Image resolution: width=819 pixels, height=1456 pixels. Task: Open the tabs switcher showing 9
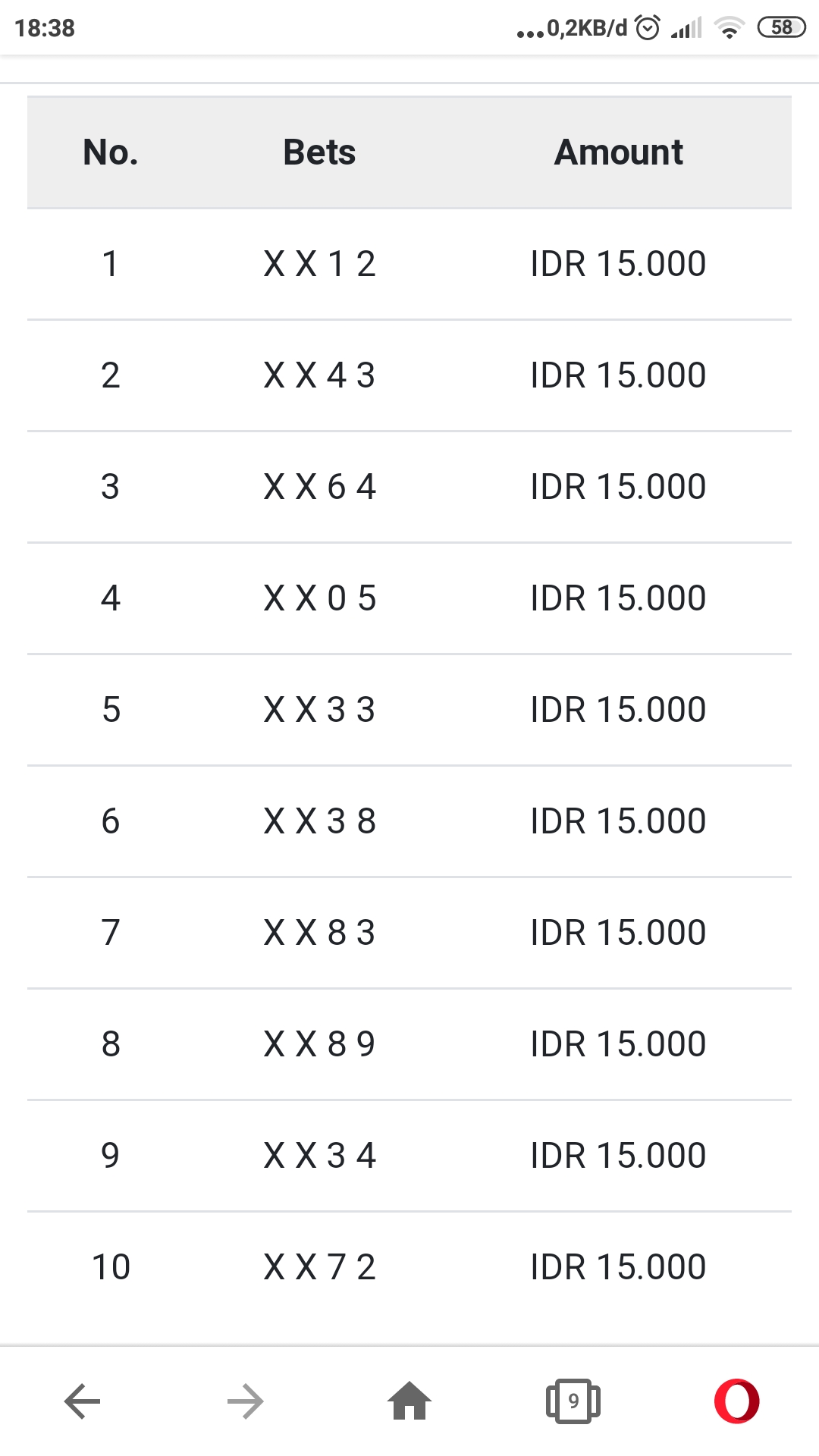click(573, 1401)
